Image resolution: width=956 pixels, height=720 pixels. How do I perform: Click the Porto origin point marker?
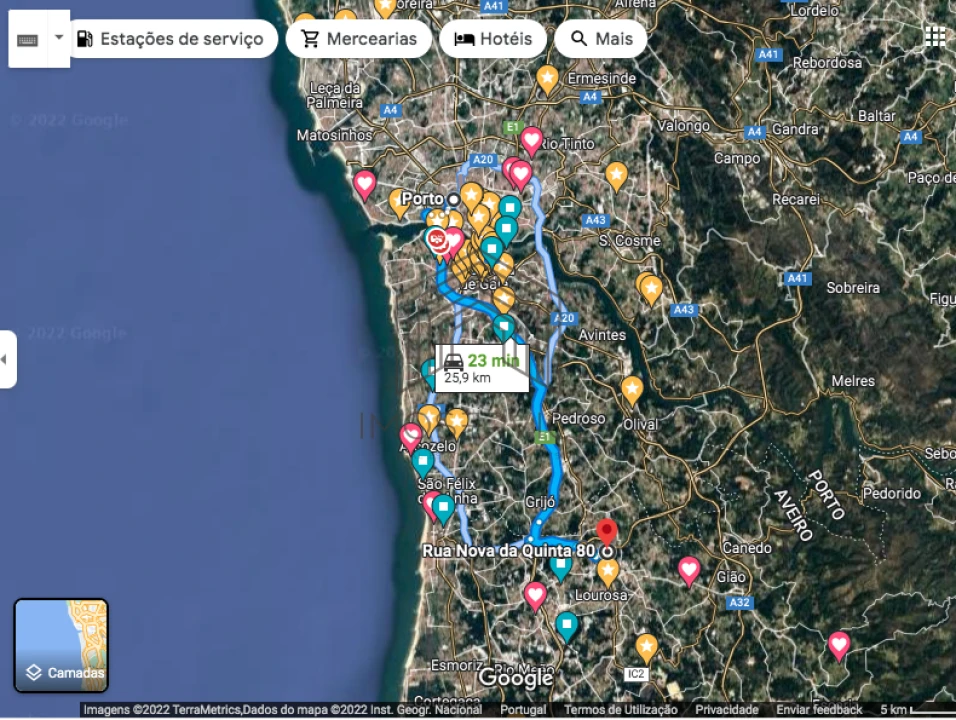click(x=453, y=199)
